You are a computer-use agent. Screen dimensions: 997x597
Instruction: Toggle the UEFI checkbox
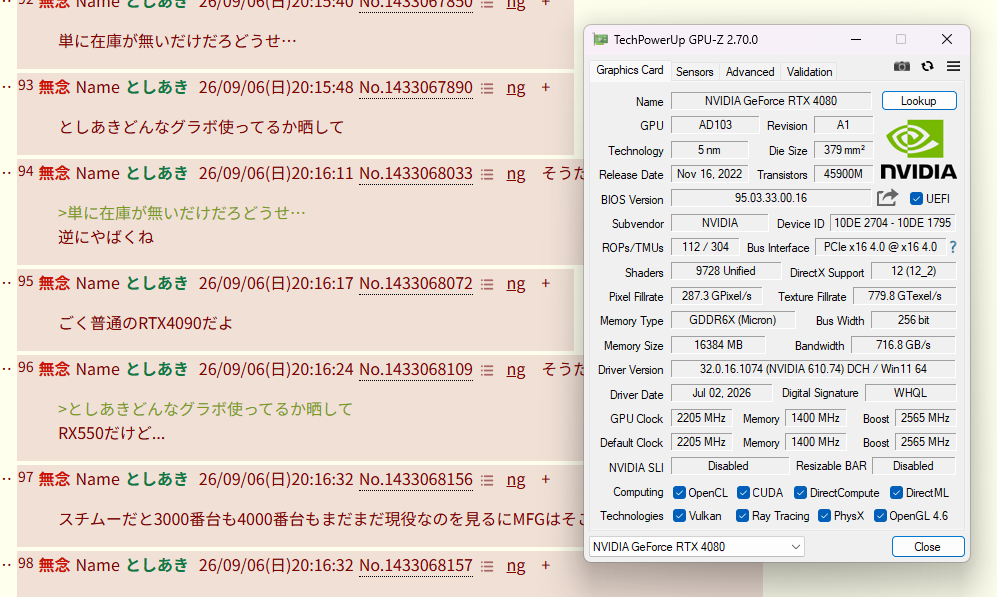click(x=916, y=198)
